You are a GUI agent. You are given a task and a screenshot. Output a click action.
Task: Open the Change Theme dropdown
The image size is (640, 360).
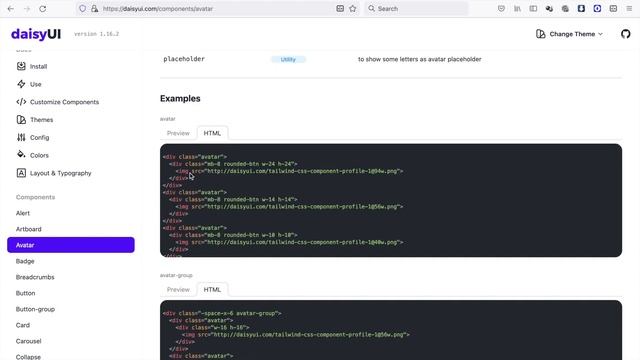(569, 34)
